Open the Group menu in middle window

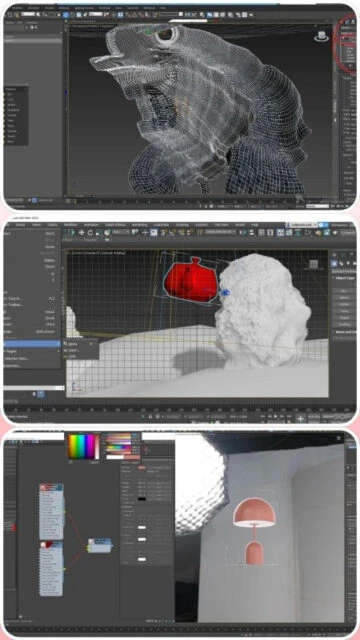(20, 225)
